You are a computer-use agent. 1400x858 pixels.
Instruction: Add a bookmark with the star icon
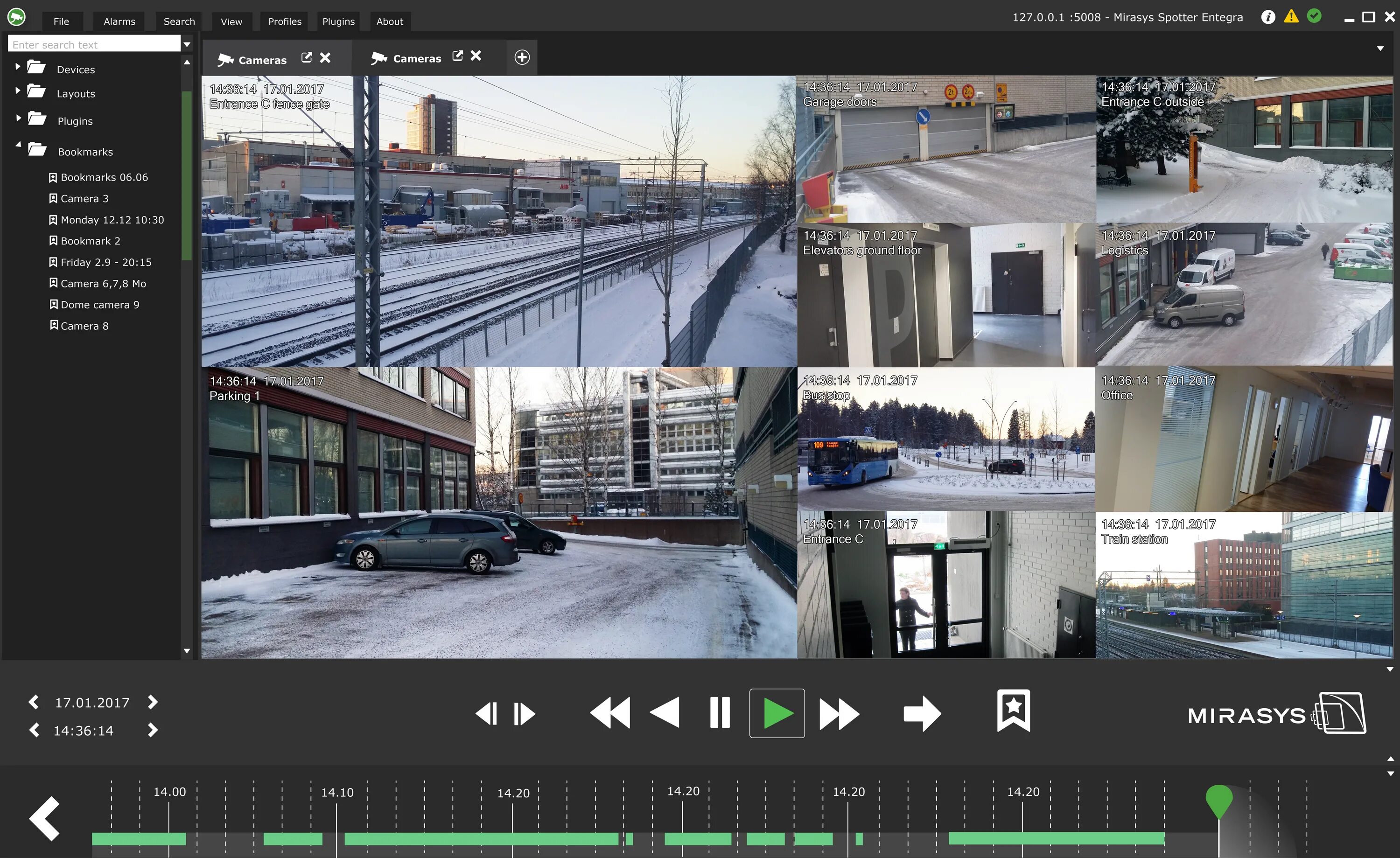point(1013,710)
